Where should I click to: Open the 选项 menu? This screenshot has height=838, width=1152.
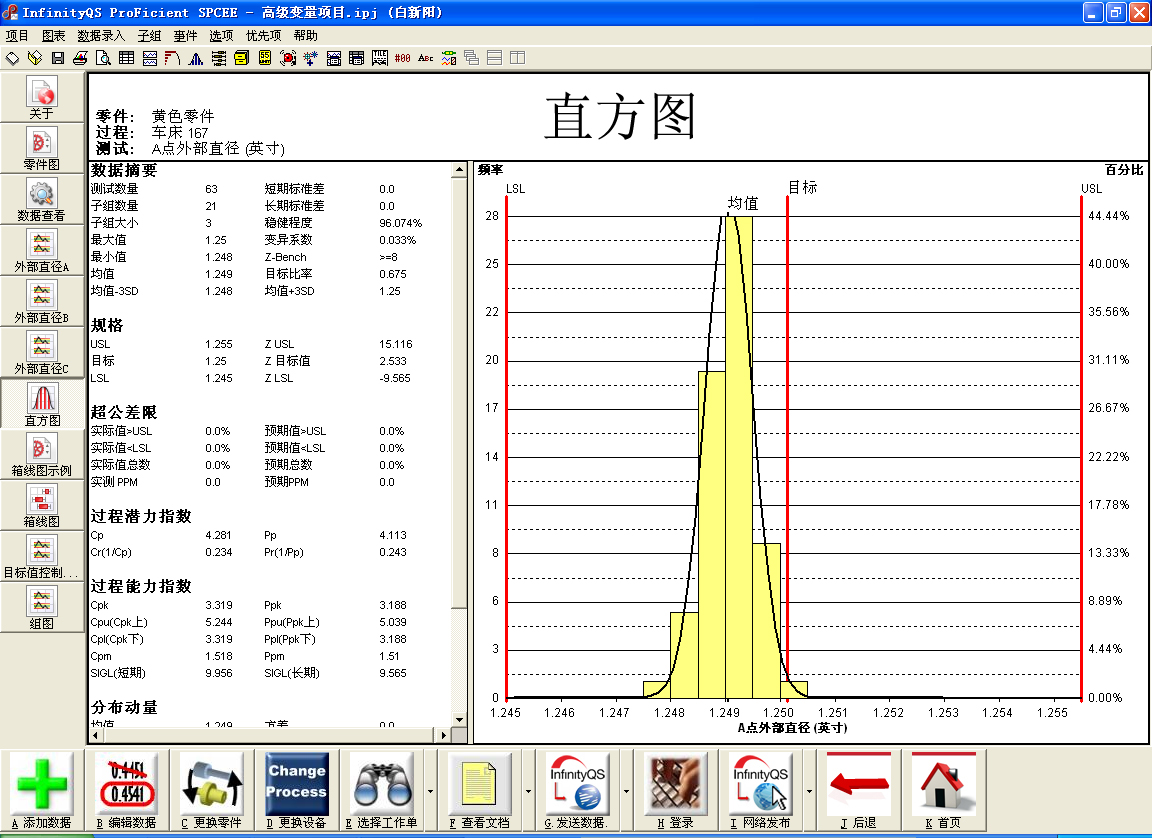[x=221, y=35]
